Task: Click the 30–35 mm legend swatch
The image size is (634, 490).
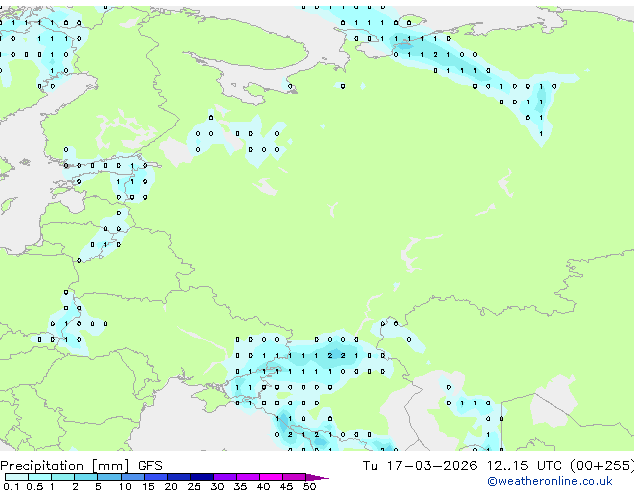Action: (x=224, y=477)
